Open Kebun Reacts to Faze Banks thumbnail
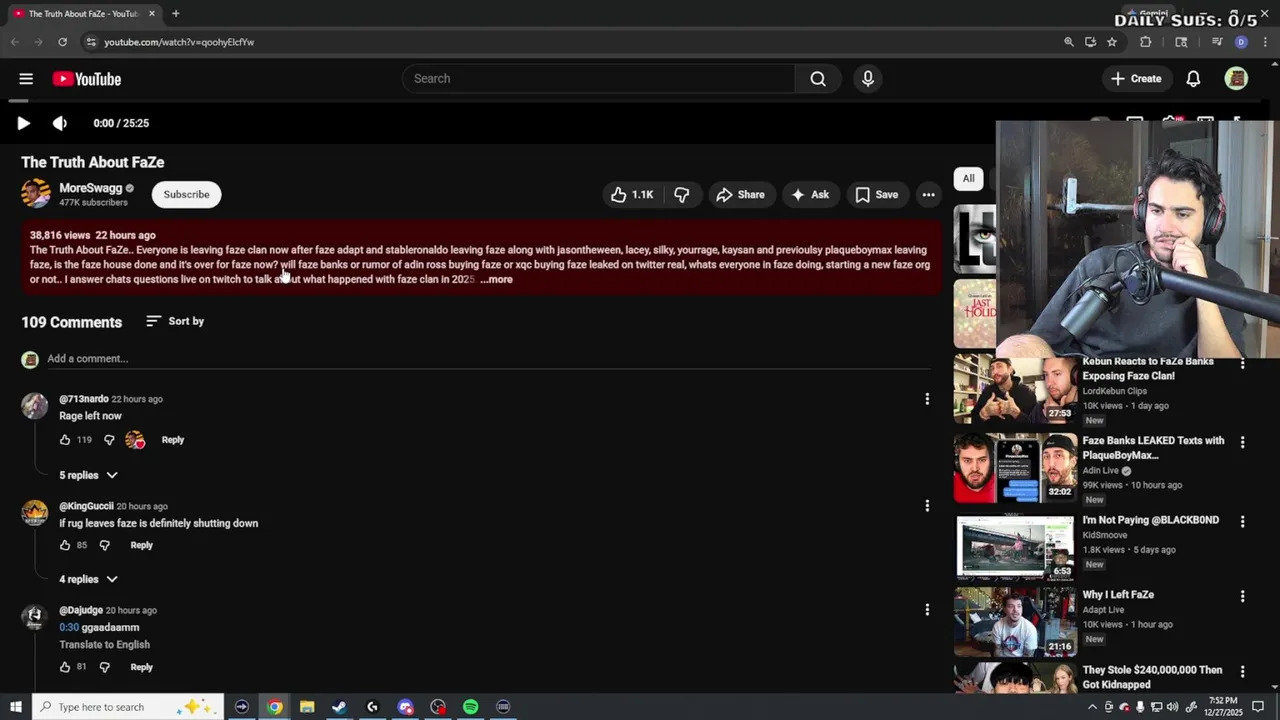1280x720 pixels. coord(1015,388)
